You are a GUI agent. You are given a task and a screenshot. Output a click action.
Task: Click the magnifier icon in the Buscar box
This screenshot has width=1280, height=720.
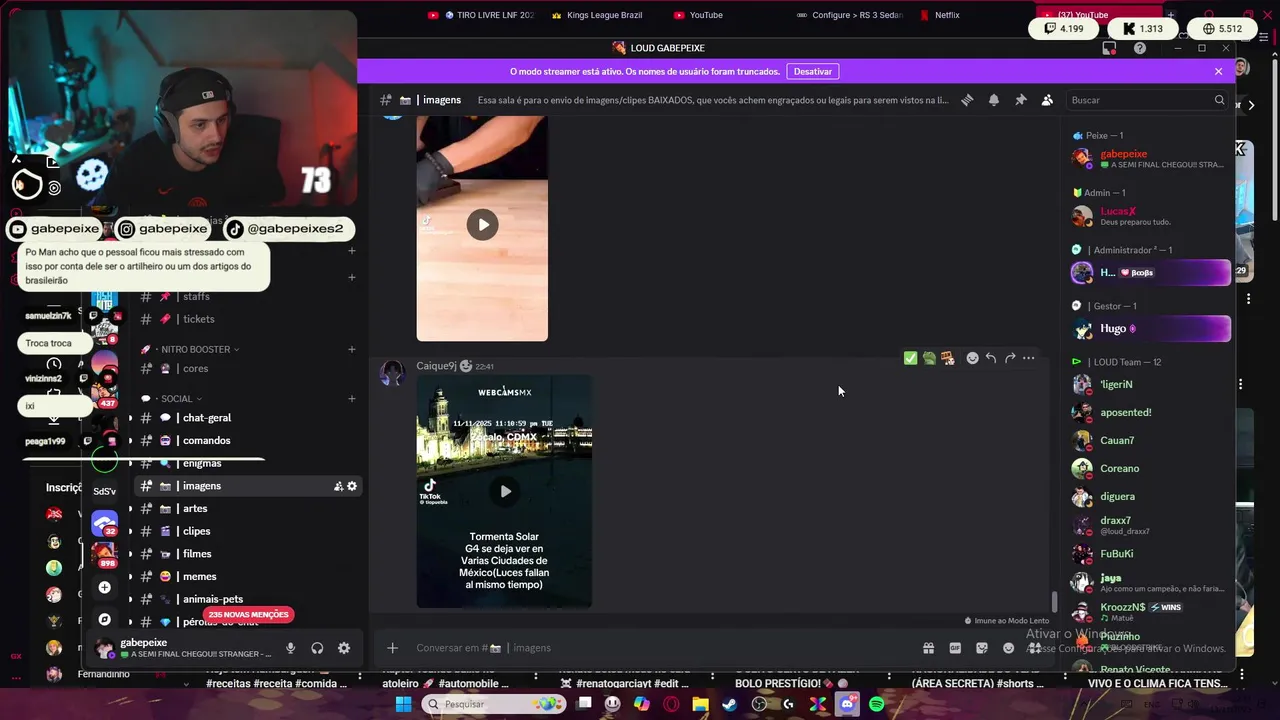click(x=1219, y=100)
